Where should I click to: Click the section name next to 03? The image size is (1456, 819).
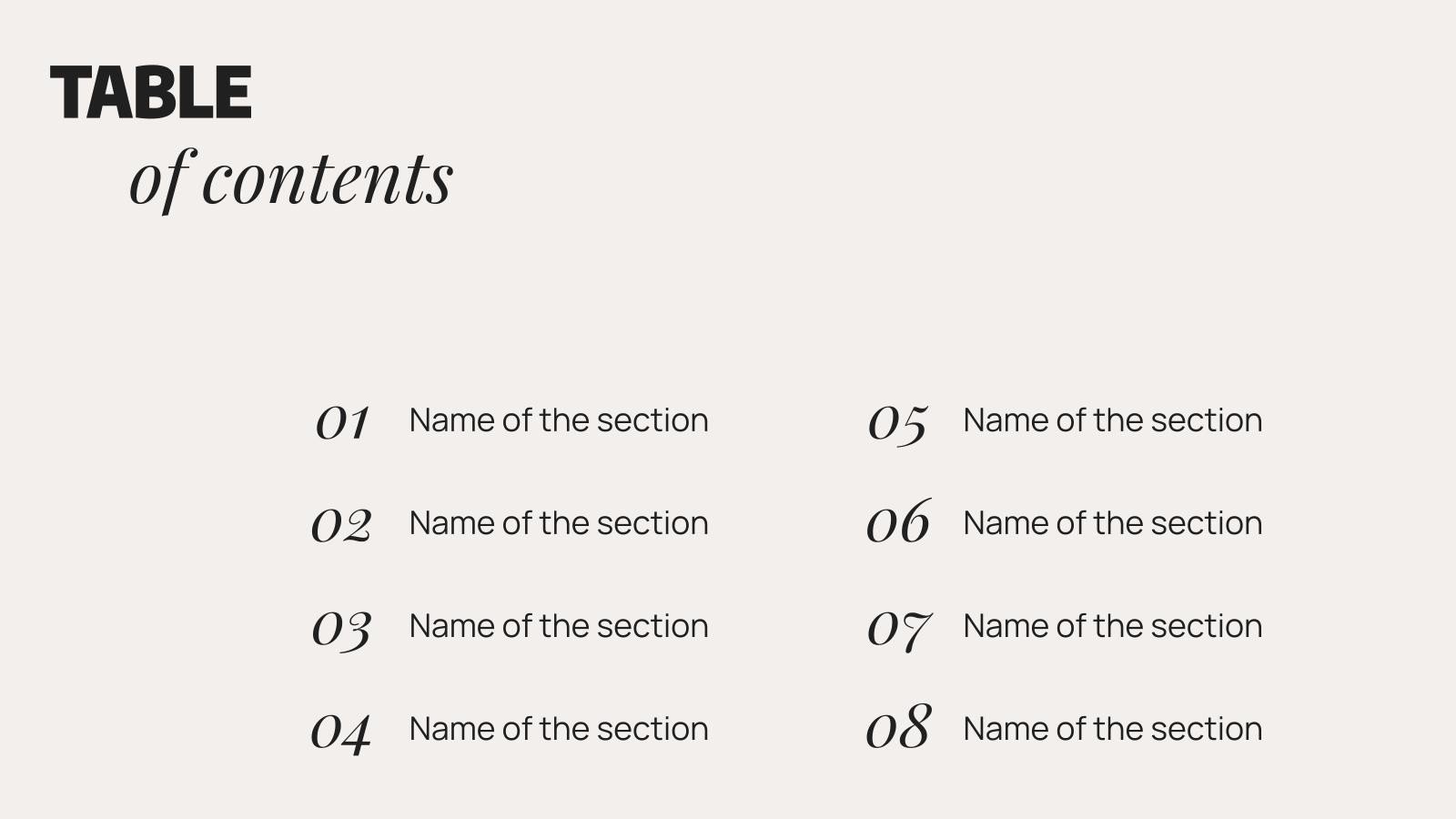pos(559,626)
